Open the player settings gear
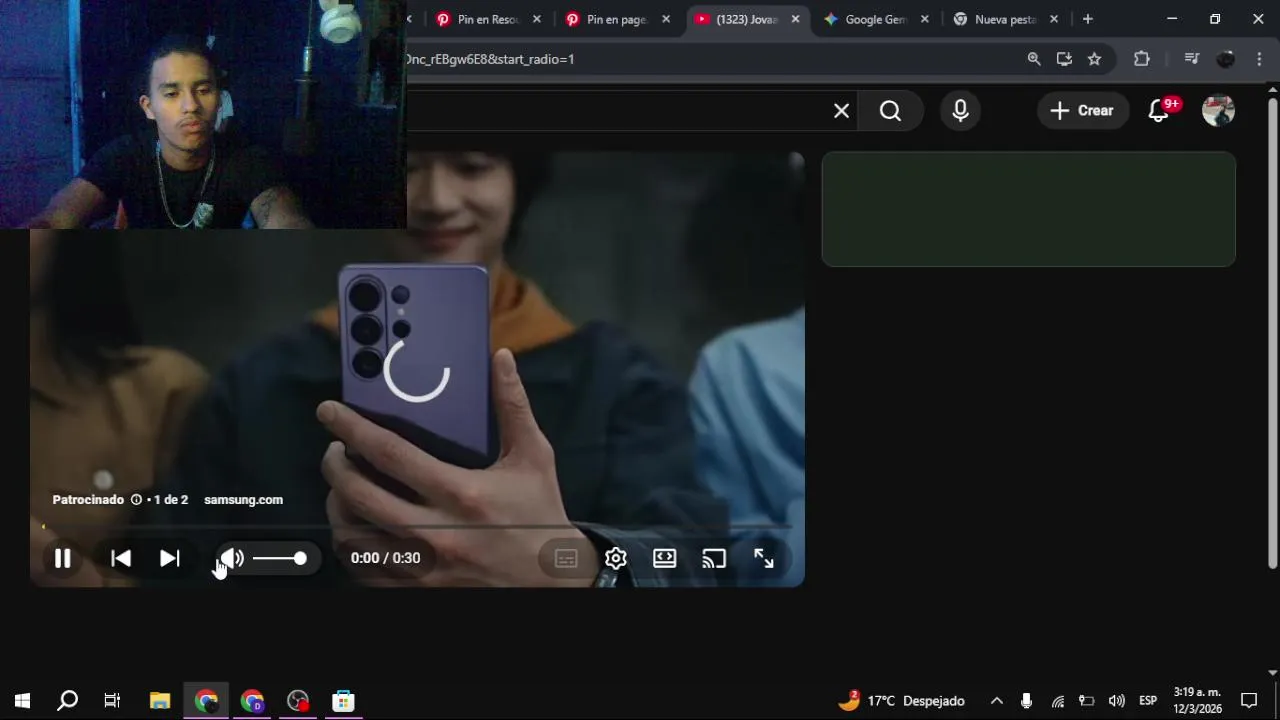The width and height of the screenshot is (1280, 720). [x=616, y=558]
